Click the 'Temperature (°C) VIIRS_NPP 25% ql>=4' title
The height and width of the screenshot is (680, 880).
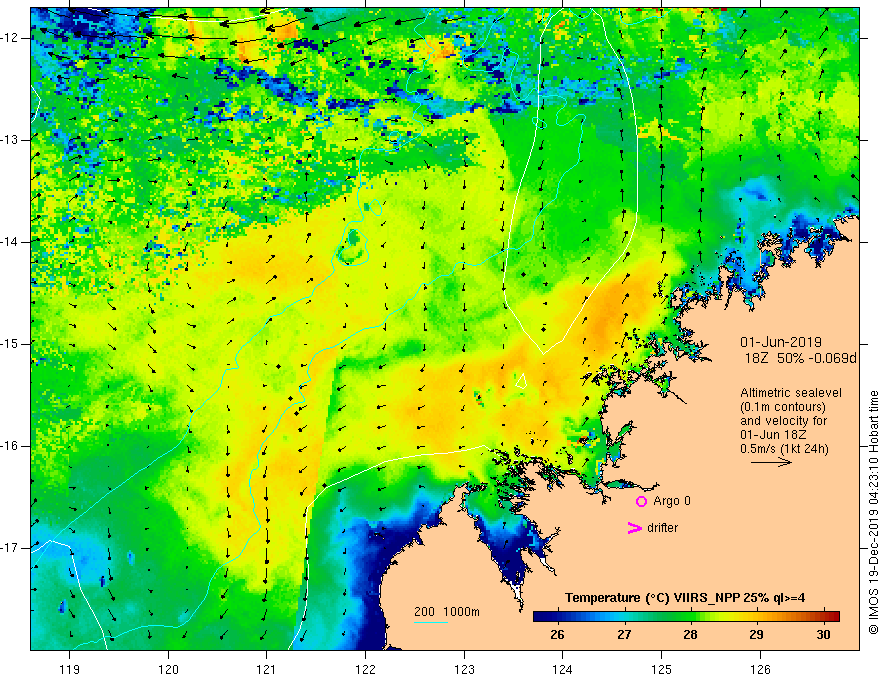[685, 598]
